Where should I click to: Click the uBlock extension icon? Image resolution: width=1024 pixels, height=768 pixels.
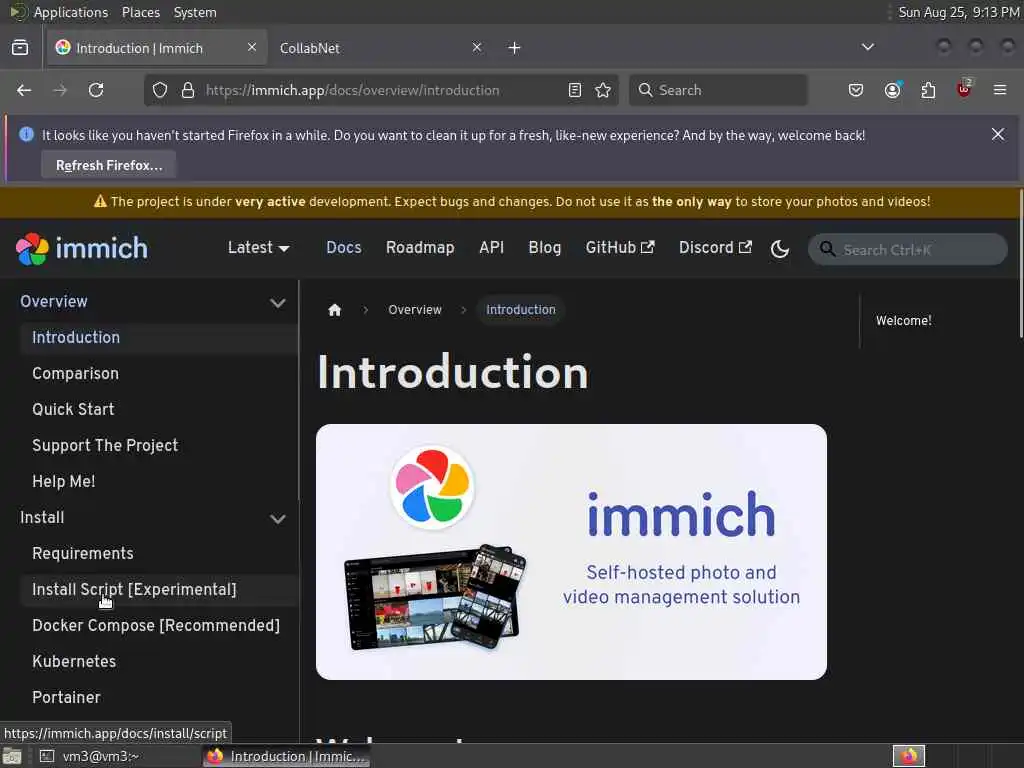[x=964, y=89]
